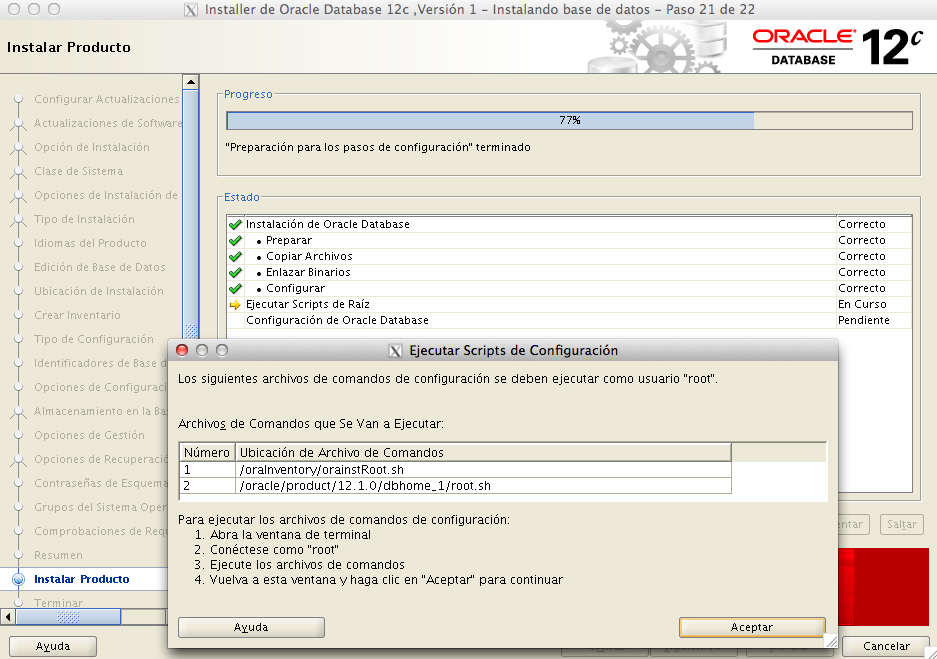Click green check next to Copiar Archivos

point(235,256)
